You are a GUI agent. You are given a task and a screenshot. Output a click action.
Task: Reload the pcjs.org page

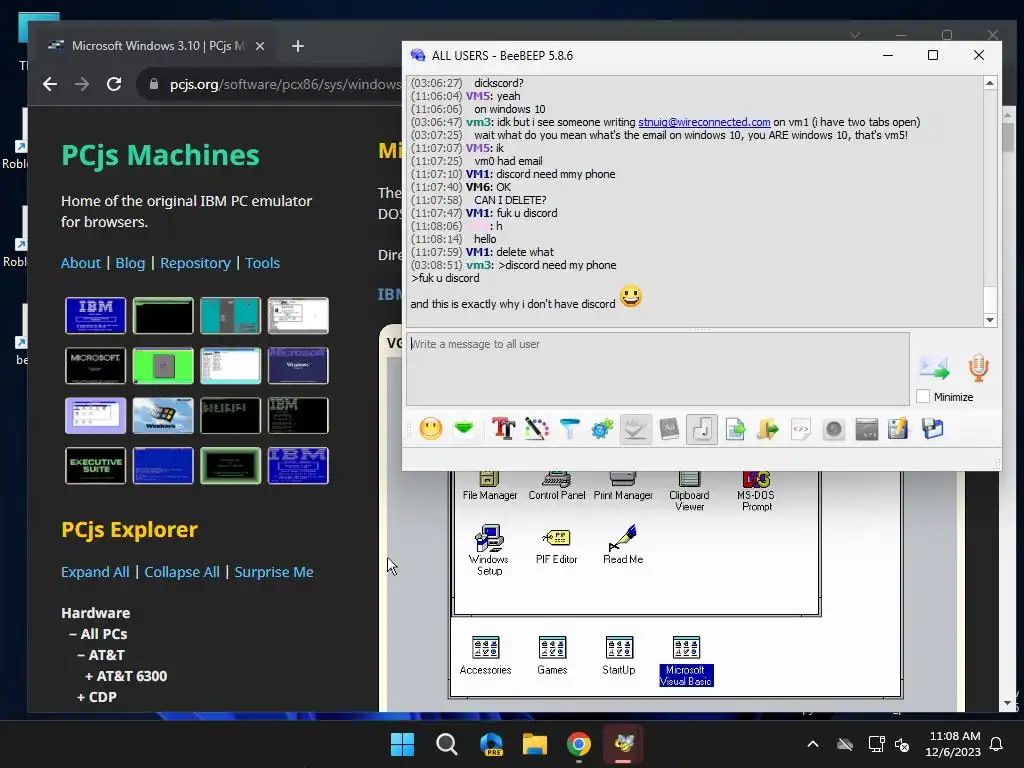click(114, 84)
